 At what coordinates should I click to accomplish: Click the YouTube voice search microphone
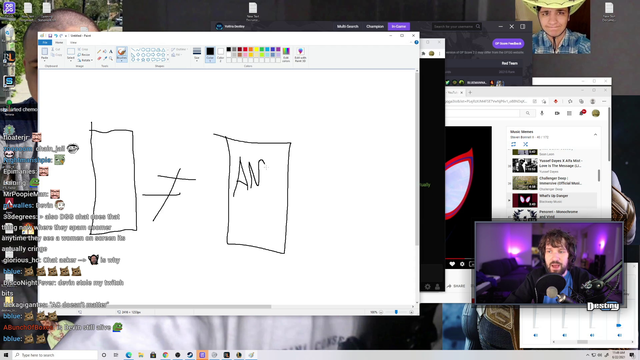pos(542,113)
